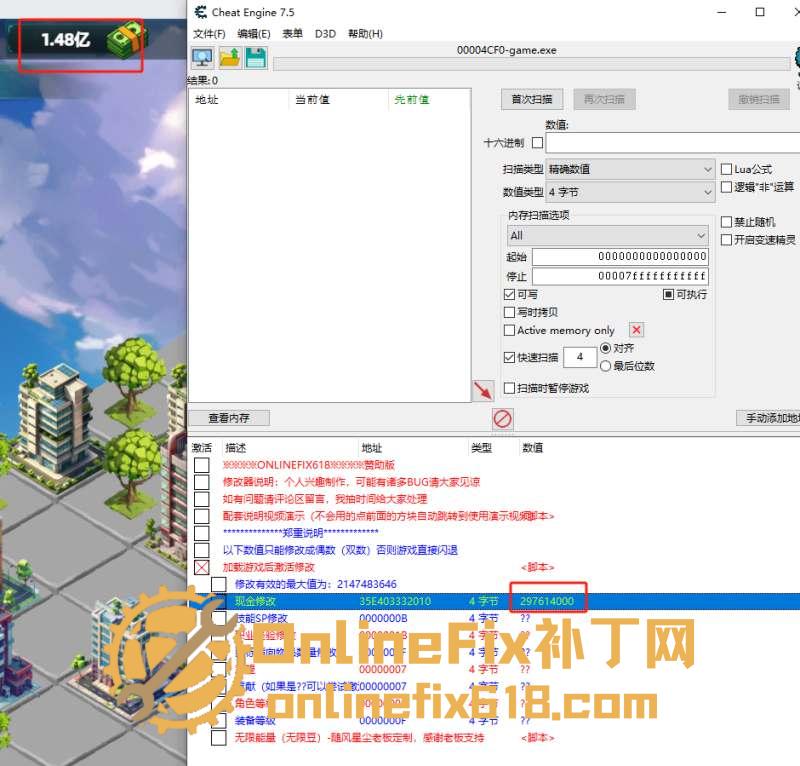This screenshot has width=800, height=766.
Task: Open the 文件 menu
Action: 209,32
